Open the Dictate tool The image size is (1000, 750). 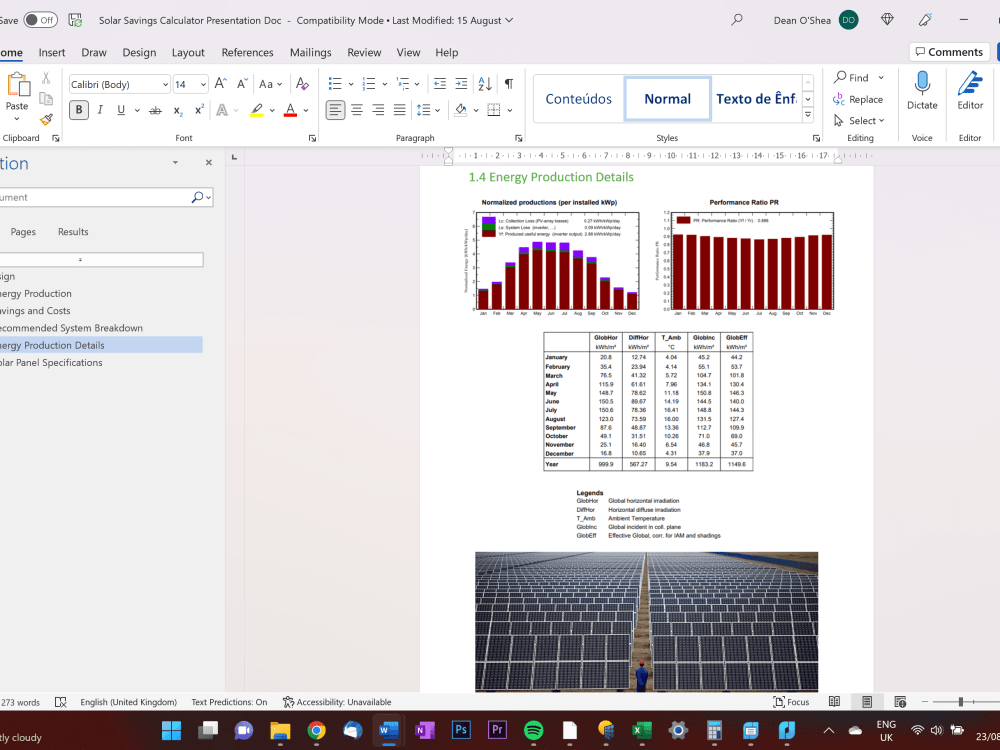(x=921, y=88)
